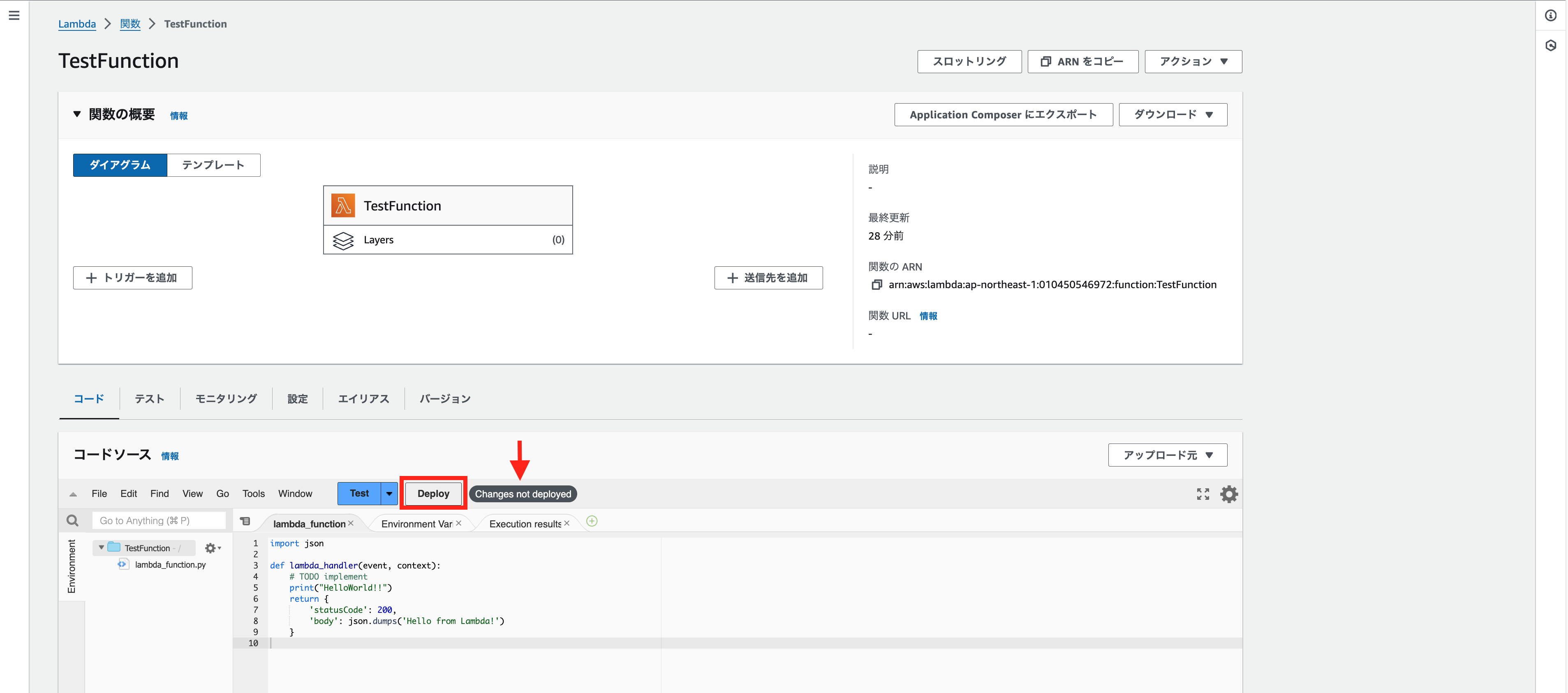
Task: Click the Go to Anything search field
Action: click(x=158, y=520)
